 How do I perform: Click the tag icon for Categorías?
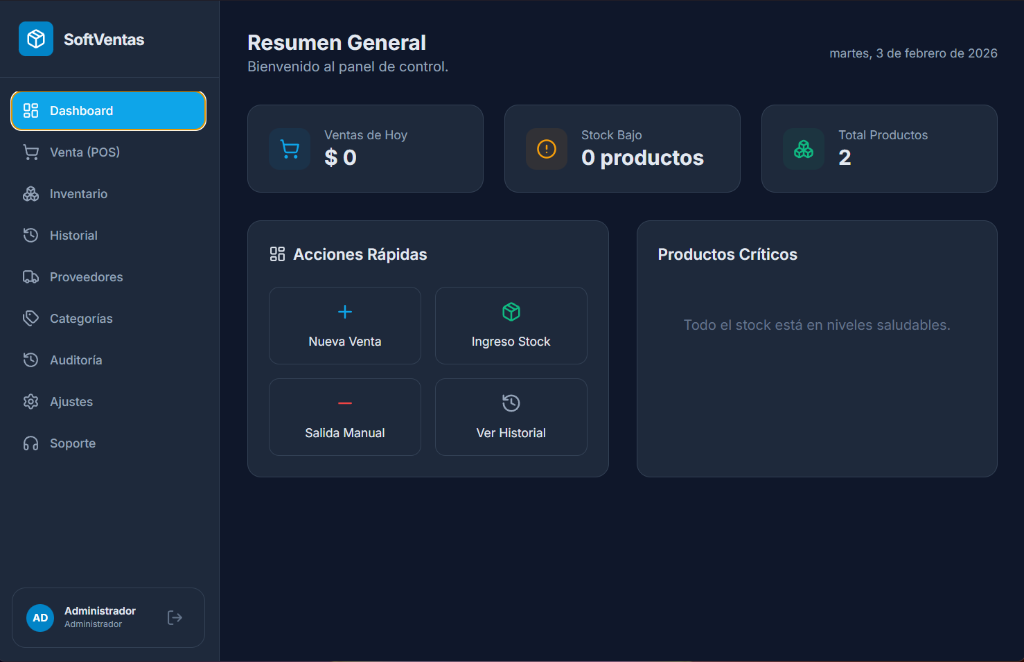point(31,318)
